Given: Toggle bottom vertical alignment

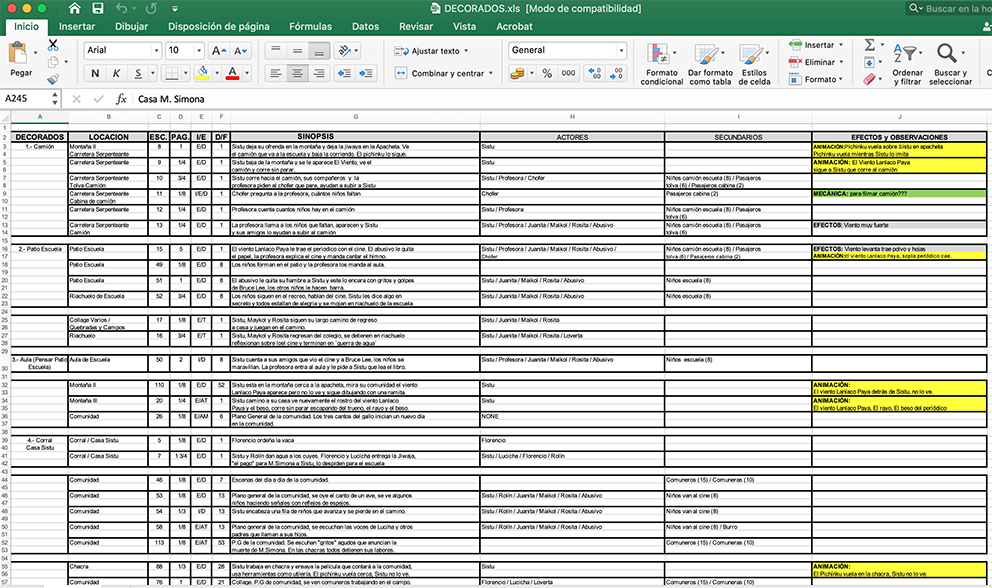Looking at the screenshot, I should pyautogui.click(x=319, y=50).
